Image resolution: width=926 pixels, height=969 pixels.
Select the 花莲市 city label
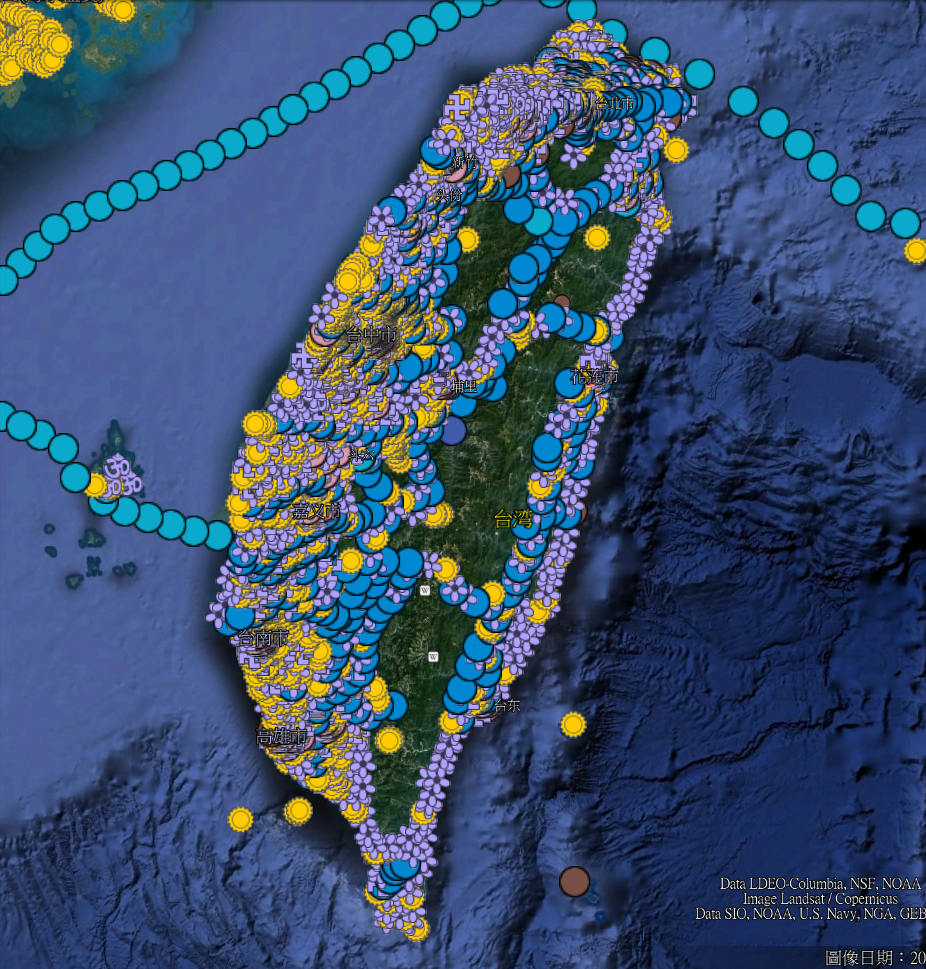(x=594, y=377)
